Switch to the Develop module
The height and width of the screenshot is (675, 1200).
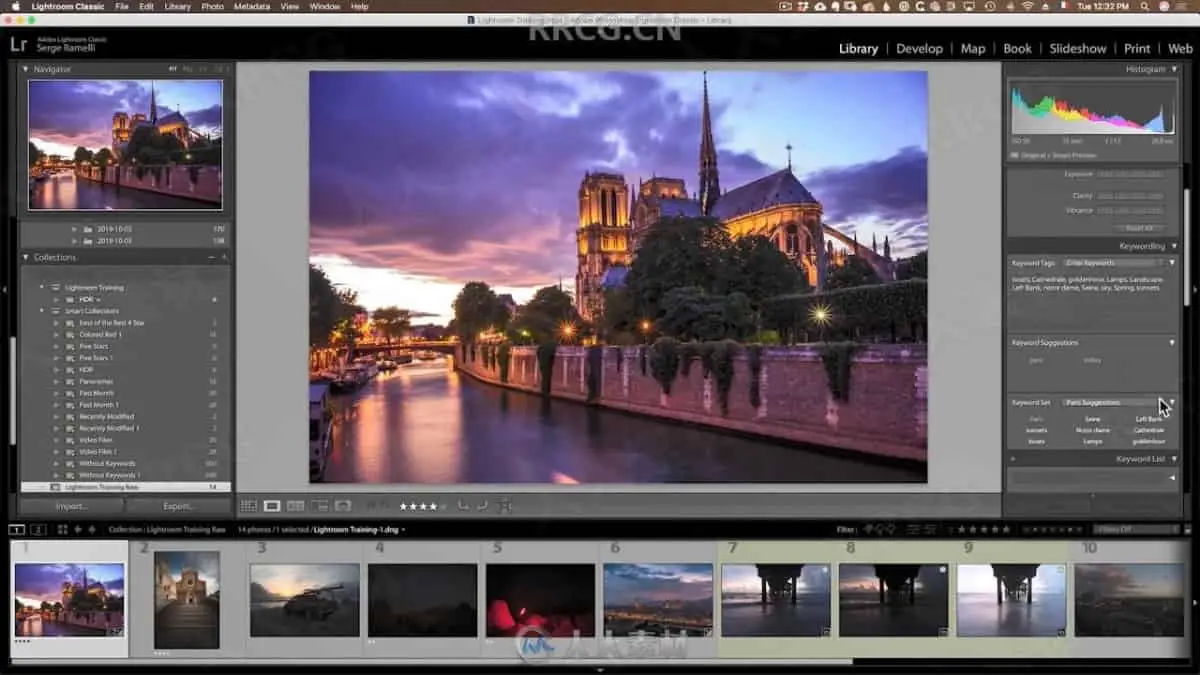(919, 48)
